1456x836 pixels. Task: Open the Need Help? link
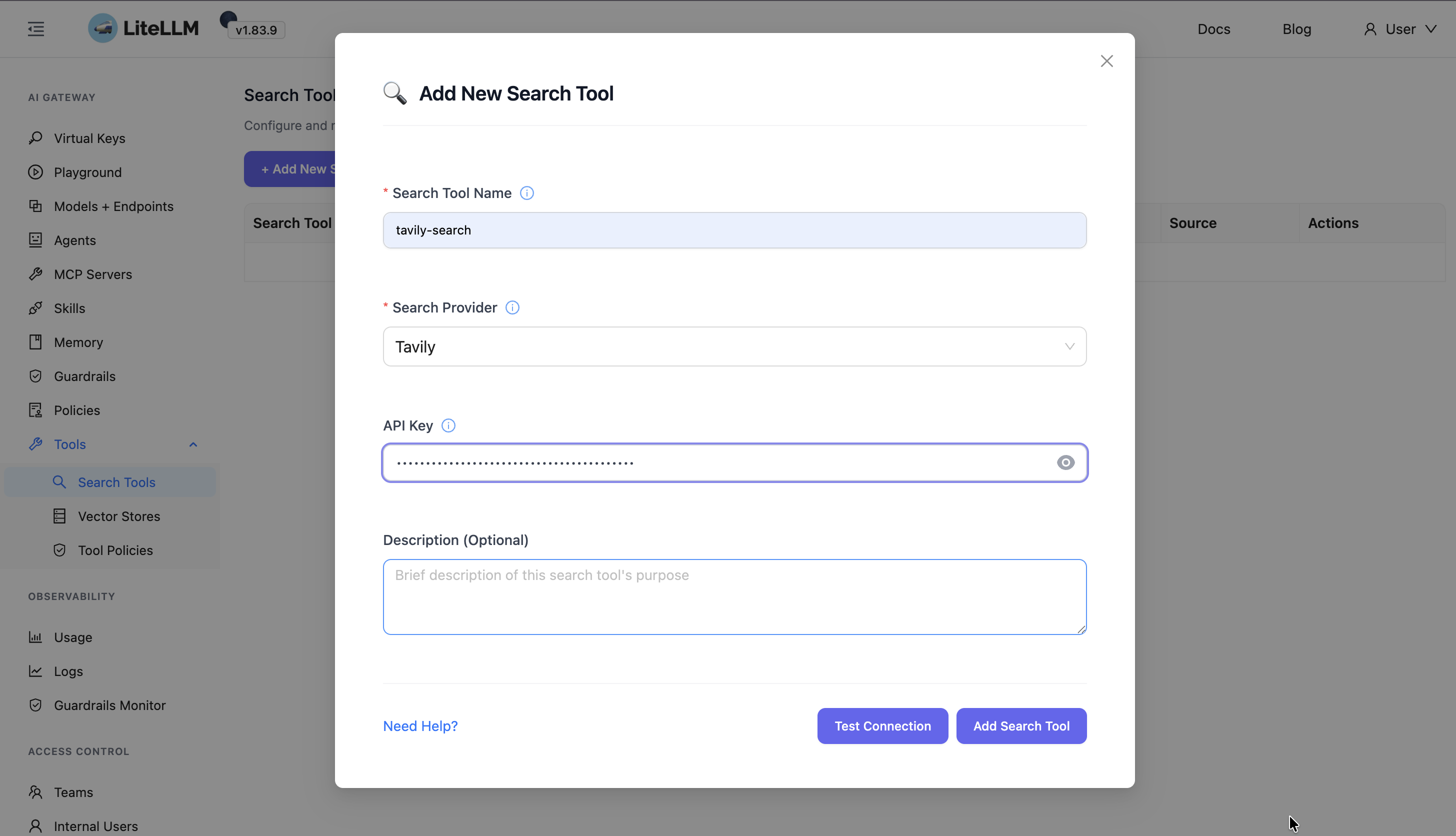[419, 726]
